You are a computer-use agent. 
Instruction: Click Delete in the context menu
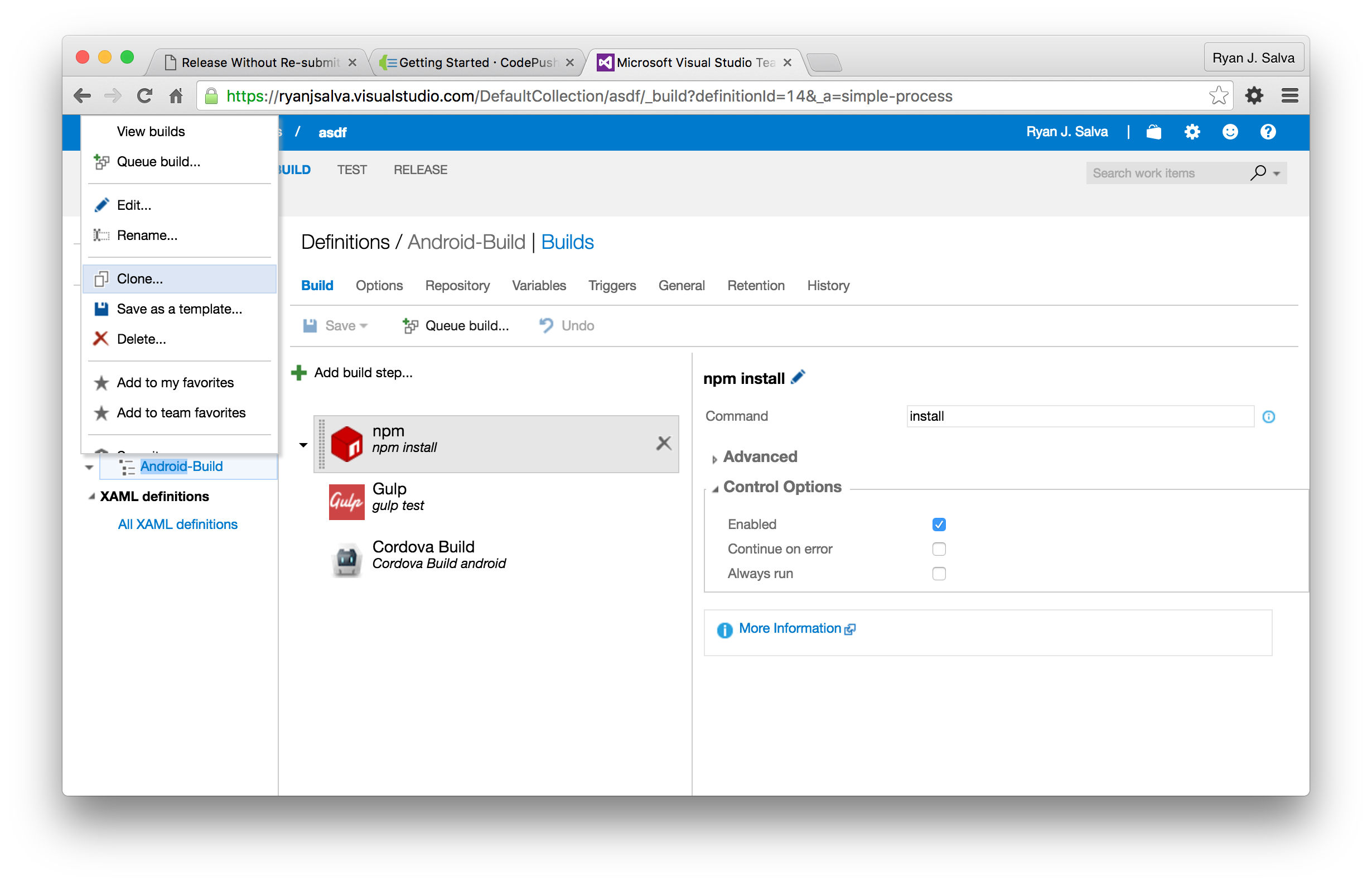(x=142, y=339)
